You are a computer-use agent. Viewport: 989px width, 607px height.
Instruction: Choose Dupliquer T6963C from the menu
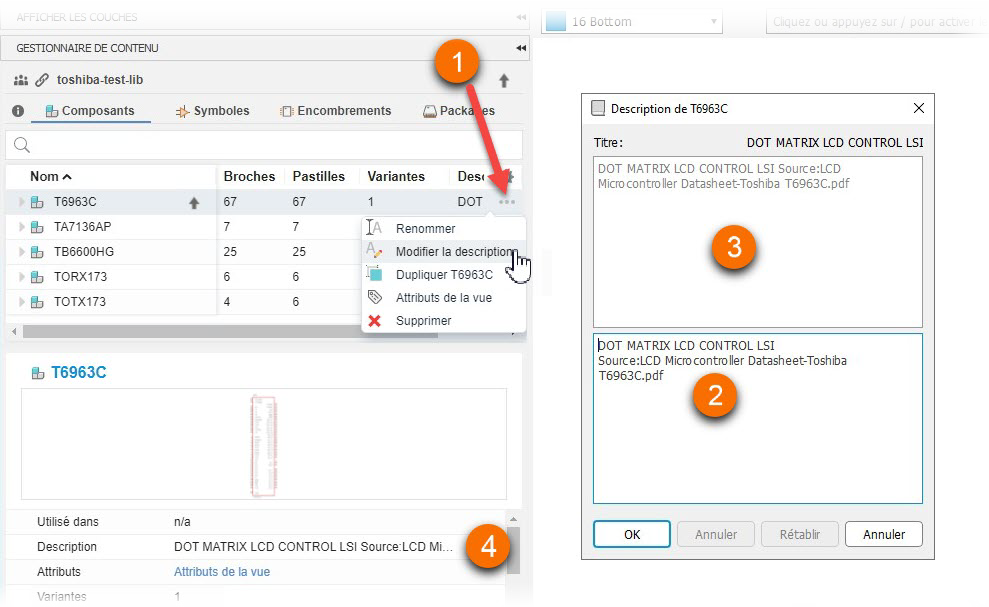click(x=443, y=274)
